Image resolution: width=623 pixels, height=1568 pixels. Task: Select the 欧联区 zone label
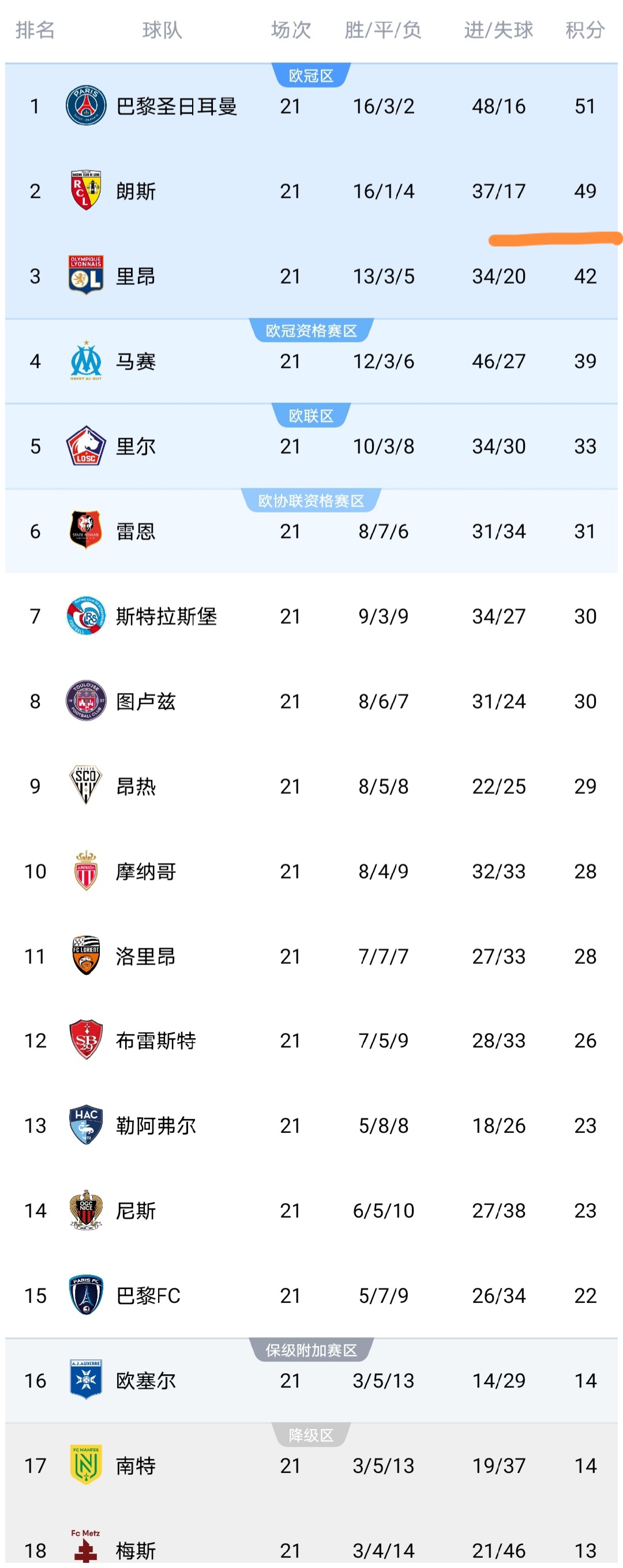pos(310,416)
